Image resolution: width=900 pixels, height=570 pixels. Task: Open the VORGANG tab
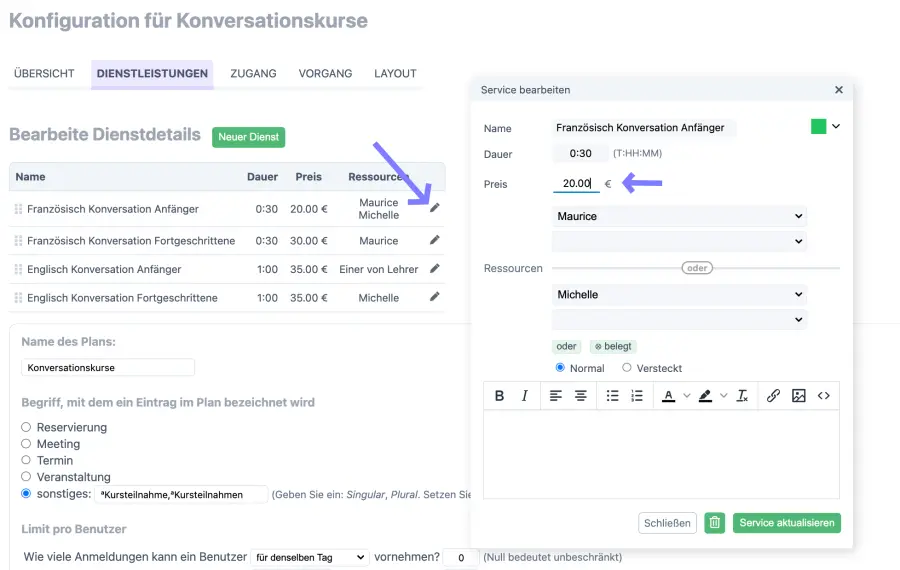tap(325, 73)
